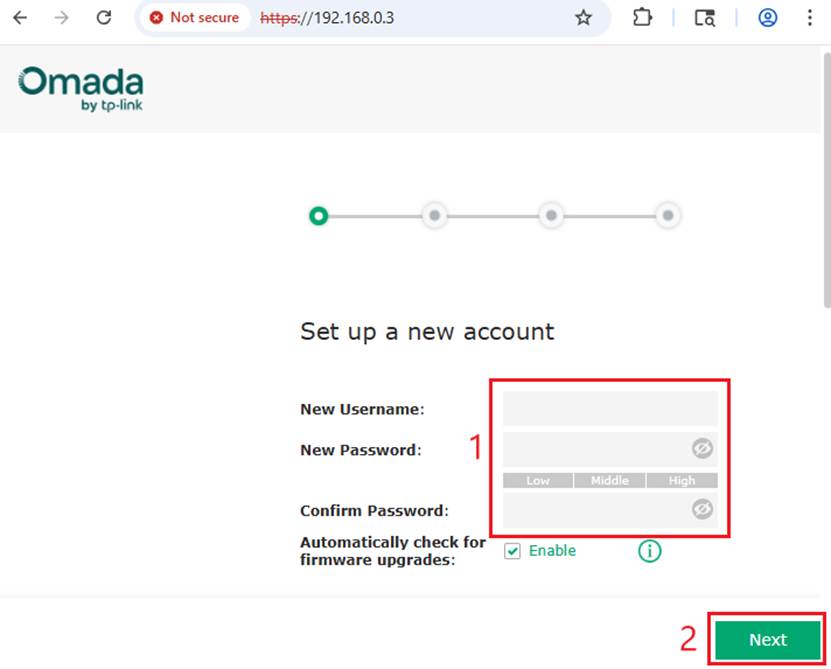Image resolution: width=831 pixels, height=669 pixels.
Task: Click the Omada by tp-link logo
Action: point(81,89)
